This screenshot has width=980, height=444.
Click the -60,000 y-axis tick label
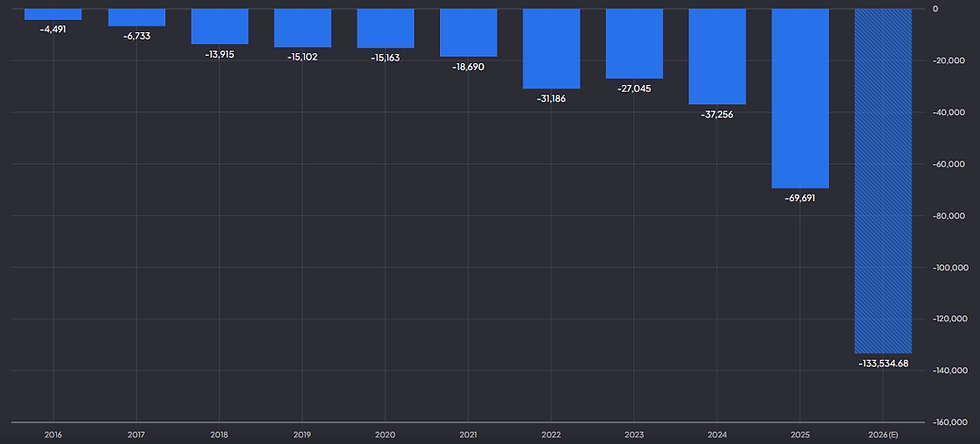950,164
